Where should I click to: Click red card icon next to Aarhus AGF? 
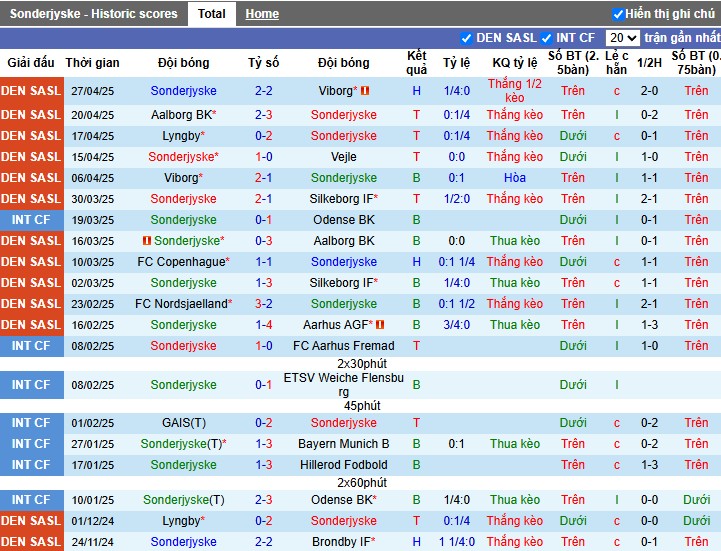point(380,325)
